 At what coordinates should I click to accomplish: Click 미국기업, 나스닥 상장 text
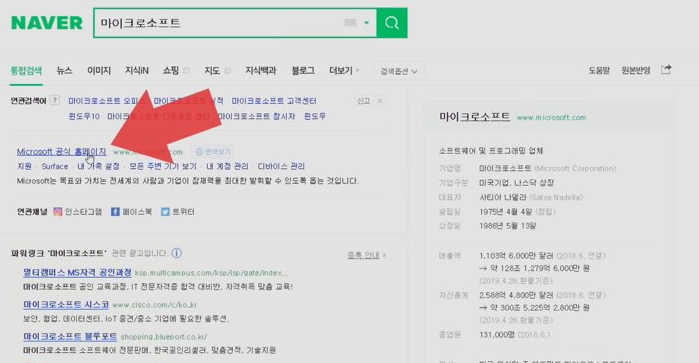click(517, 183)
